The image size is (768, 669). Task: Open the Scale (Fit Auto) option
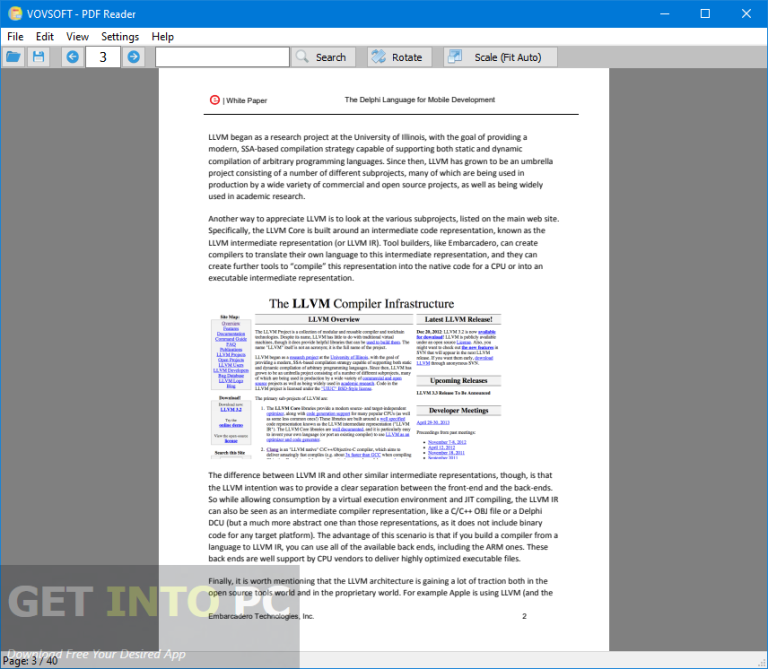(x=500, y=57)
